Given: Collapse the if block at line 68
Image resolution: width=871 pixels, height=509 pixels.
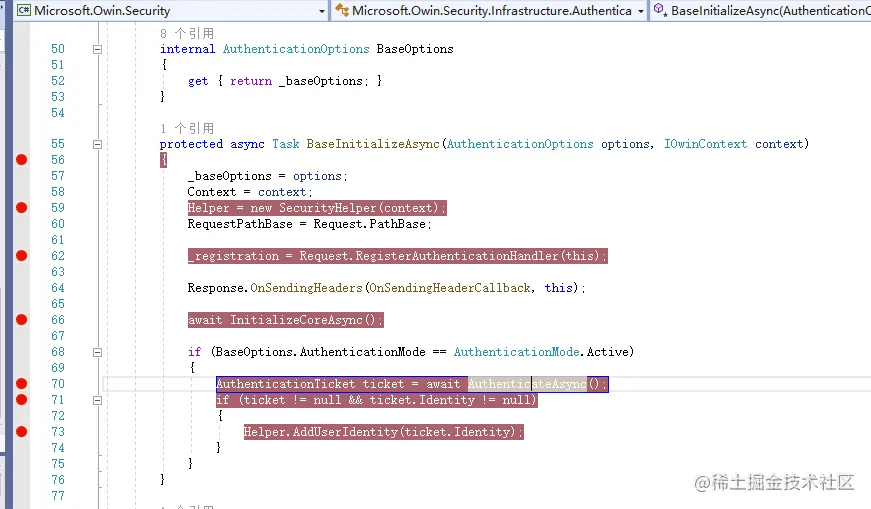Looking at the screenshot, I should (97, 352).
